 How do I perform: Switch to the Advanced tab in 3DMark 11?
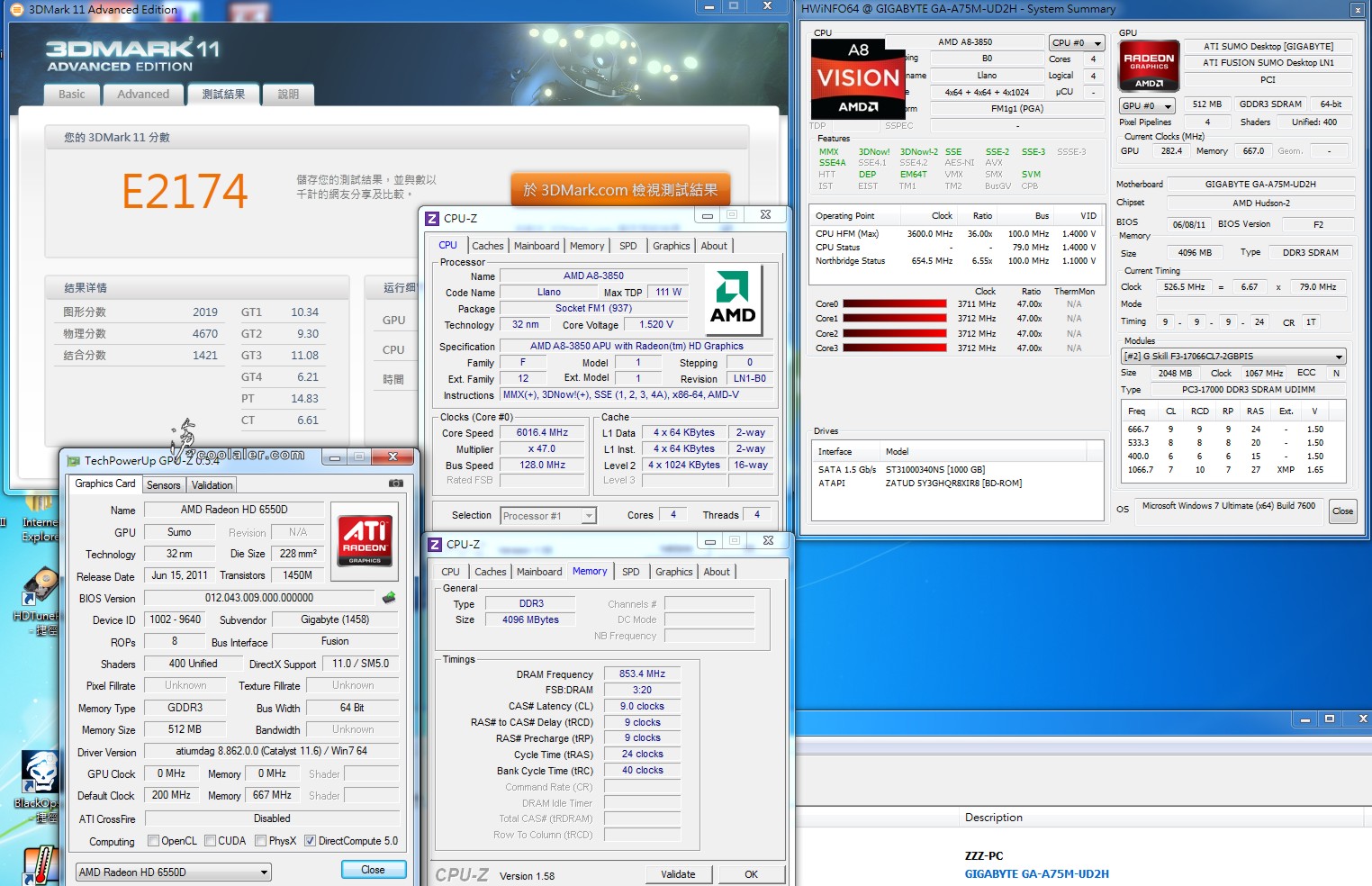coord(143,95)
